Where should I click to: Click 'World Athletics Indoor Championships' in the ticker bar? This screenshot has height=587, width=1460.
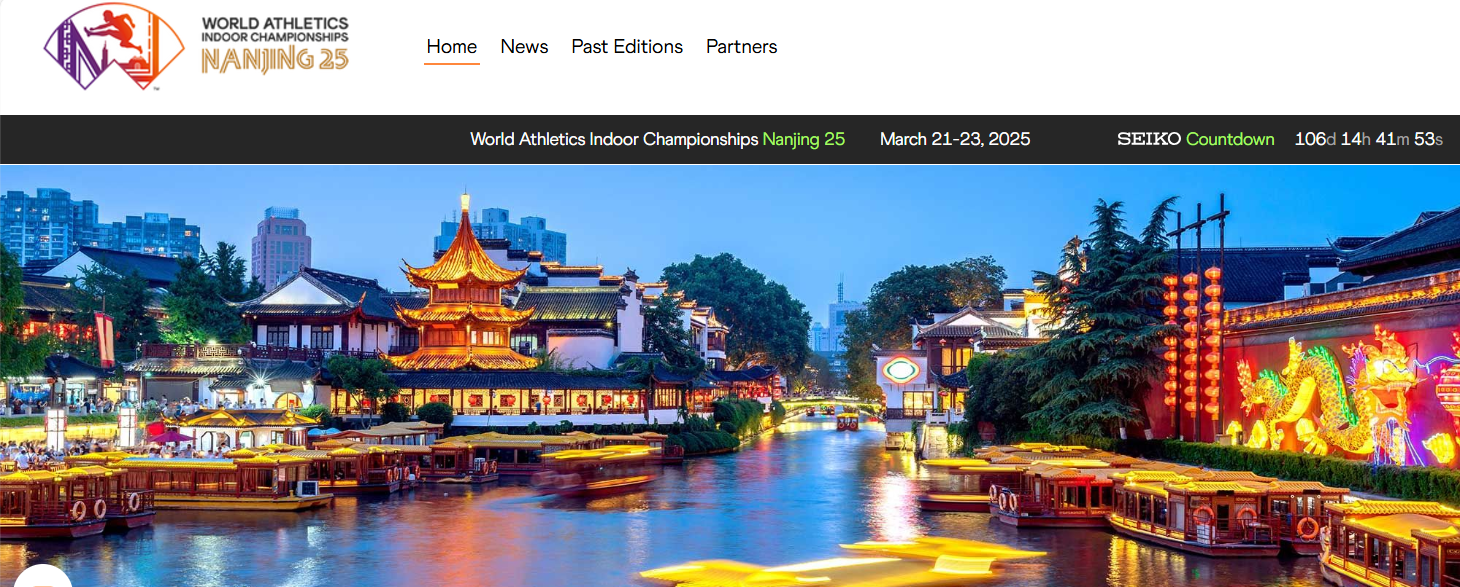point(613,139)
